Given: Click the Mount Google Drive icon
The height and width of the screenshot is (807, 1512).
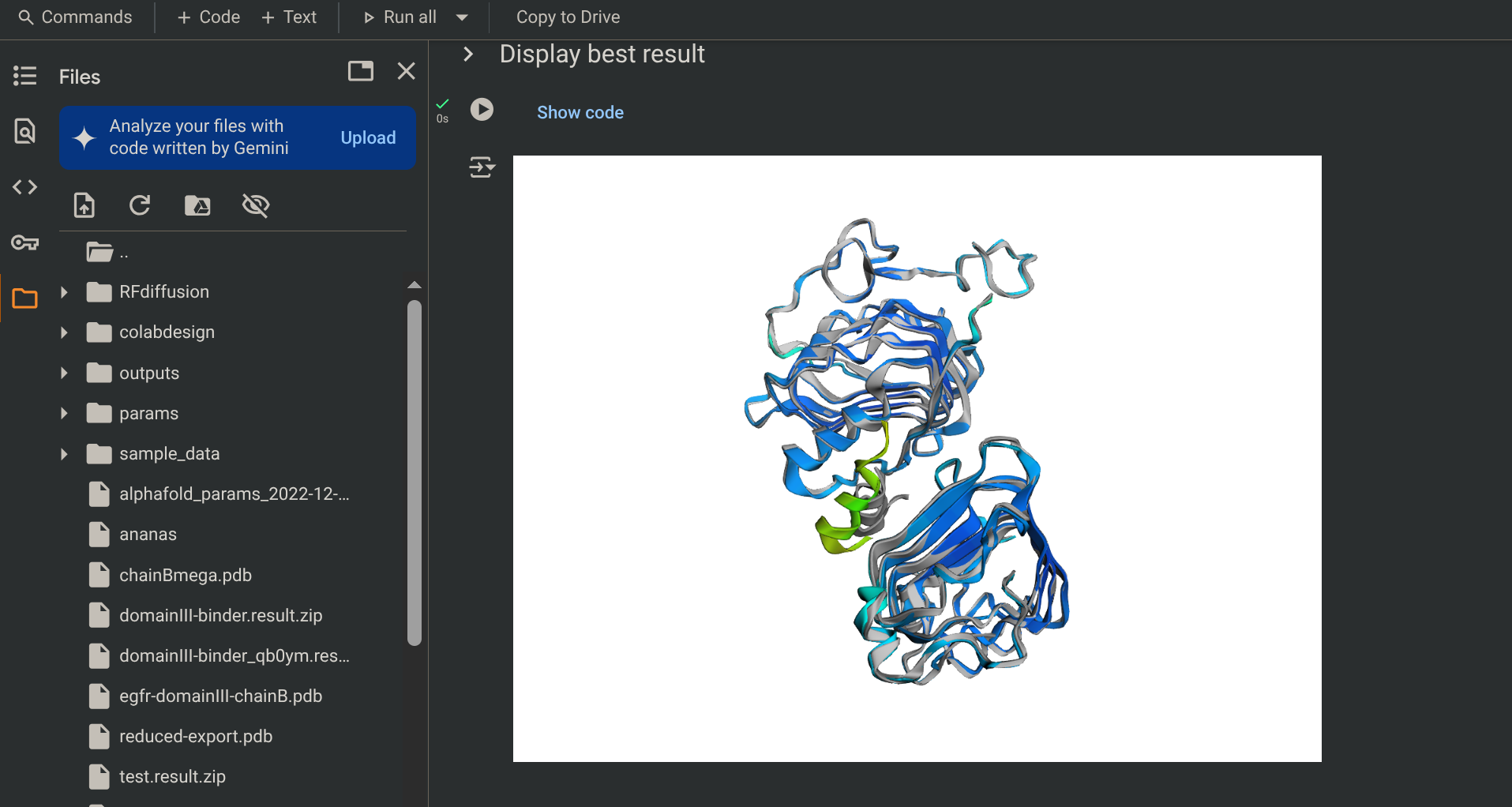Looking at the screenshot, I should click(197, 205).
